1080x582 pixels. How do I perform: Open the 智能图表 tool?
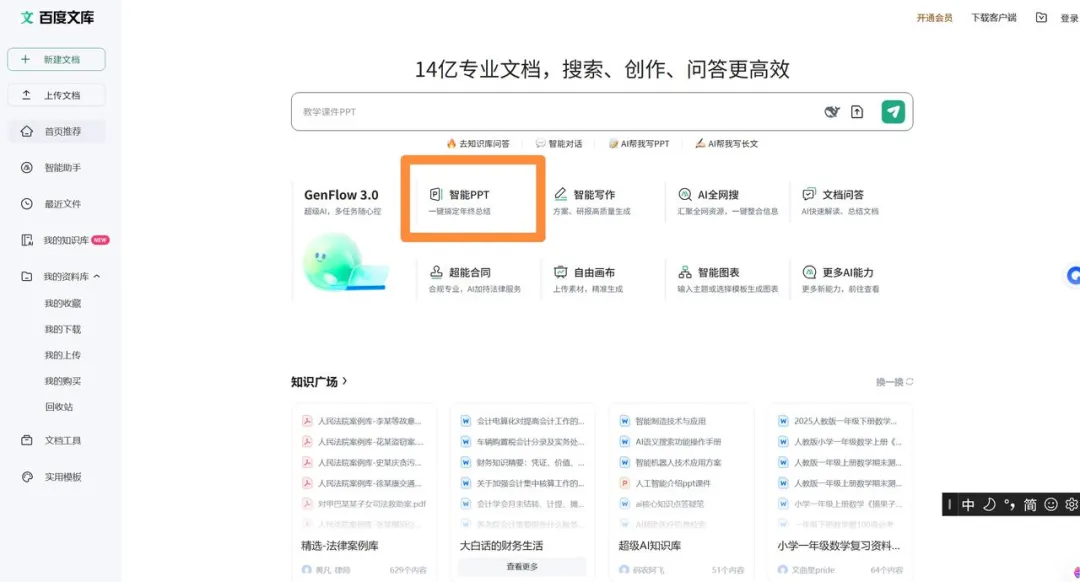click(727, 279)
